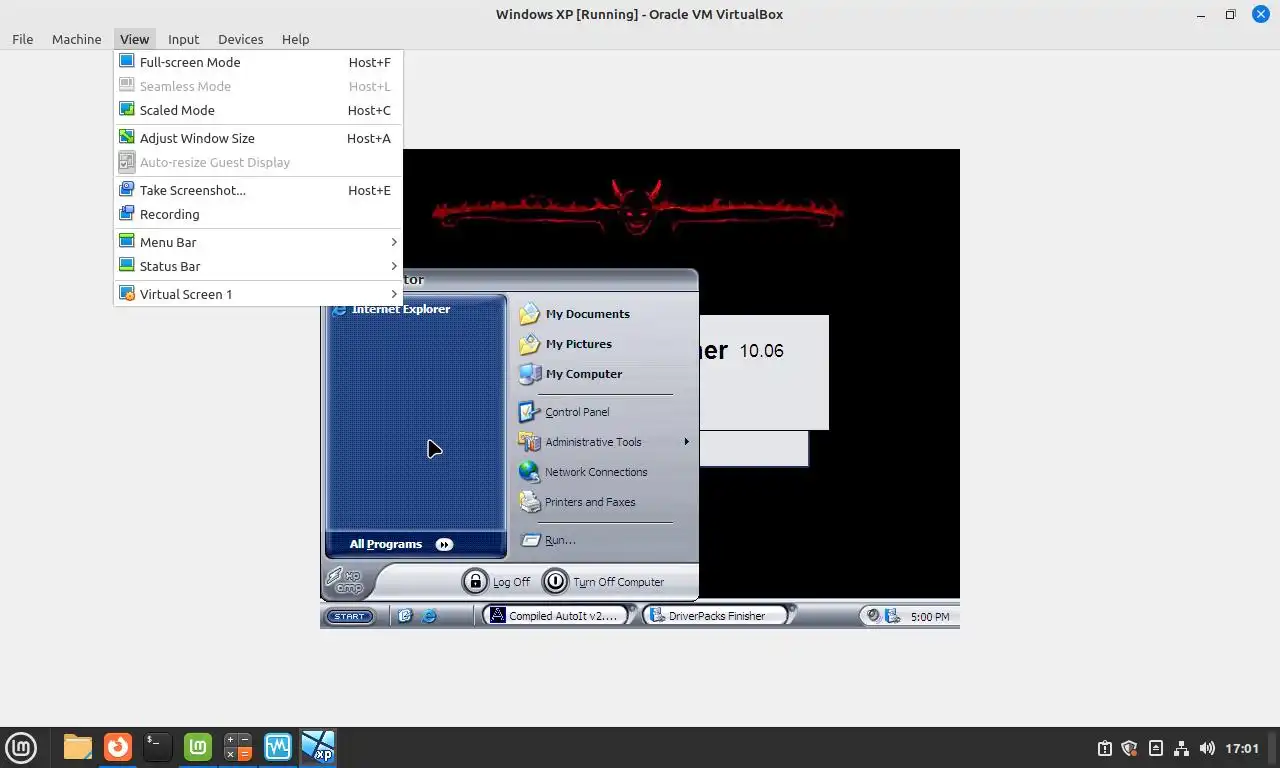This screenshot has height=768, width=1280.
Task: Click the XP tray icon left of clock
Action: tap(892, 616)
